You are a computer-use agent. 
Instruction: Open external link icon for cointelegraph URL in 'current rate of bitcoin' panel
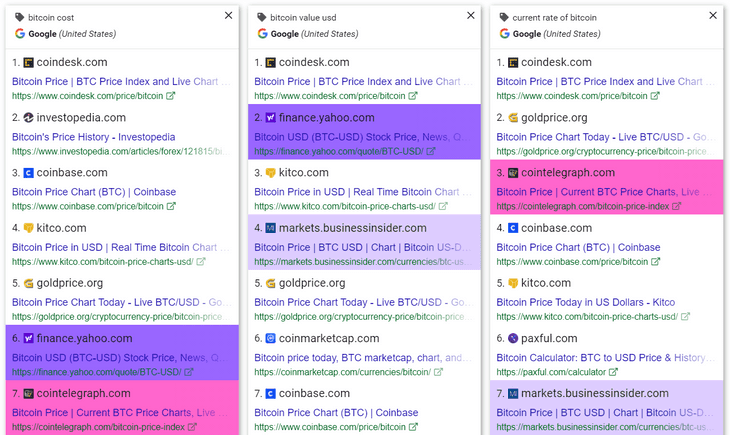676,206
